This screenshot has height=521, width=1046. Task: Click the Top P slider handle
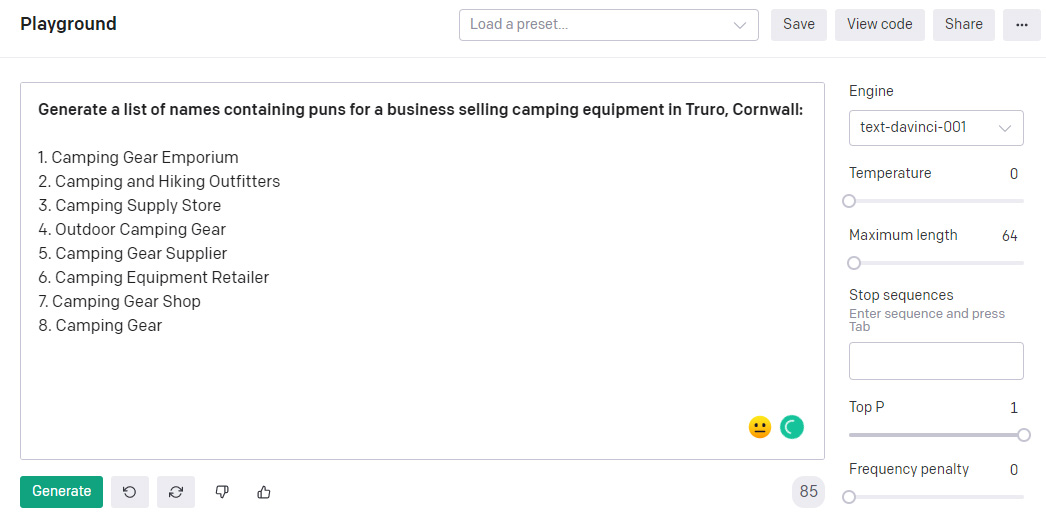pyautogui.click(x=1024, y=435)
